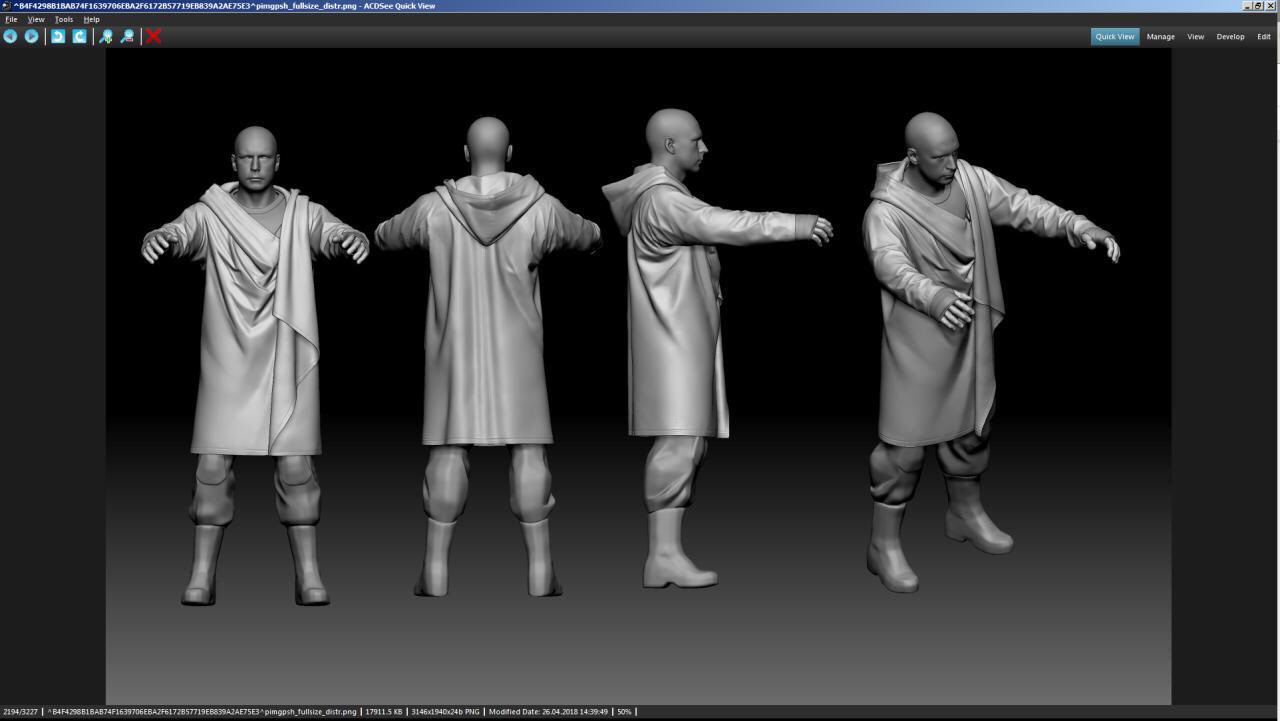
Task: Click the ACDSee icon in the title bar
Action: (6, 6)
